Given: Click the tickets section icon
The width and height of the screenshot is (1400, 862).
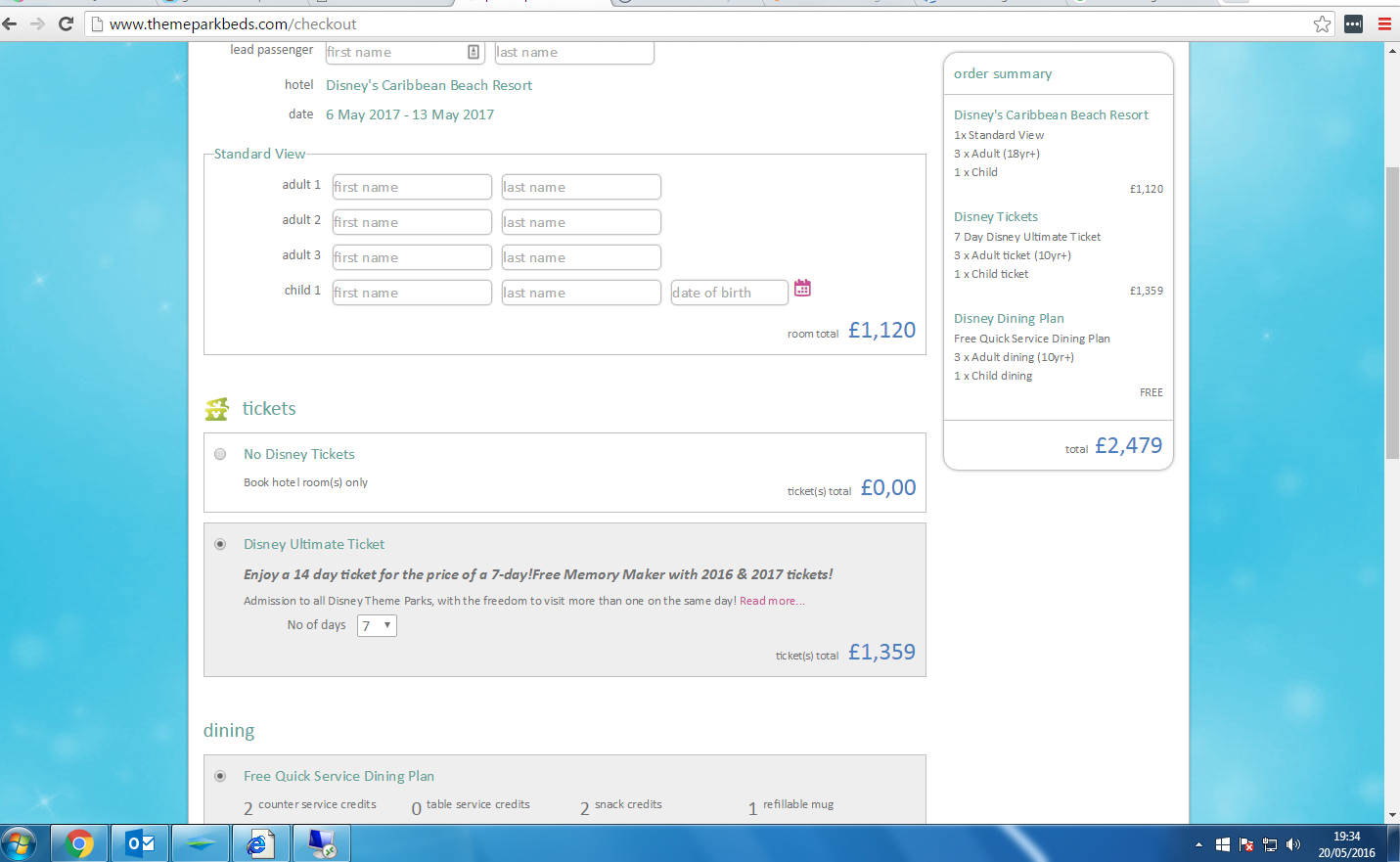Looking at the screenshot, I should [216, 409].
